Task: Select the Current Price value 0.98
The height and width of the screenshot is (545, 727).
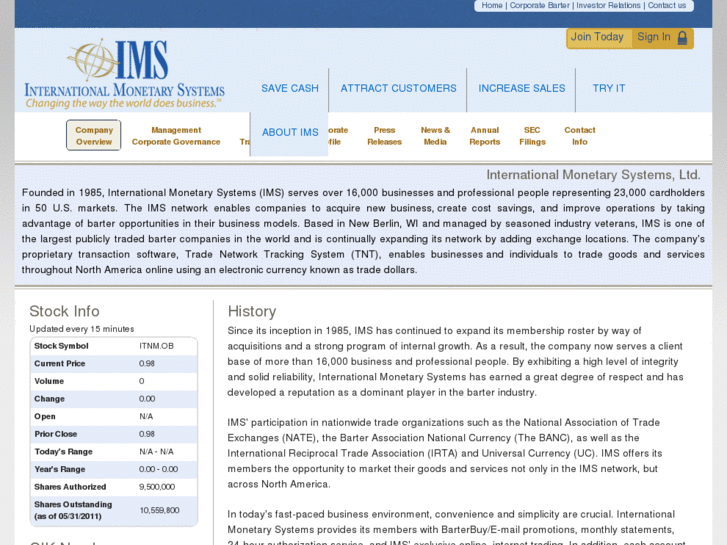Action: tap(147, 364)
